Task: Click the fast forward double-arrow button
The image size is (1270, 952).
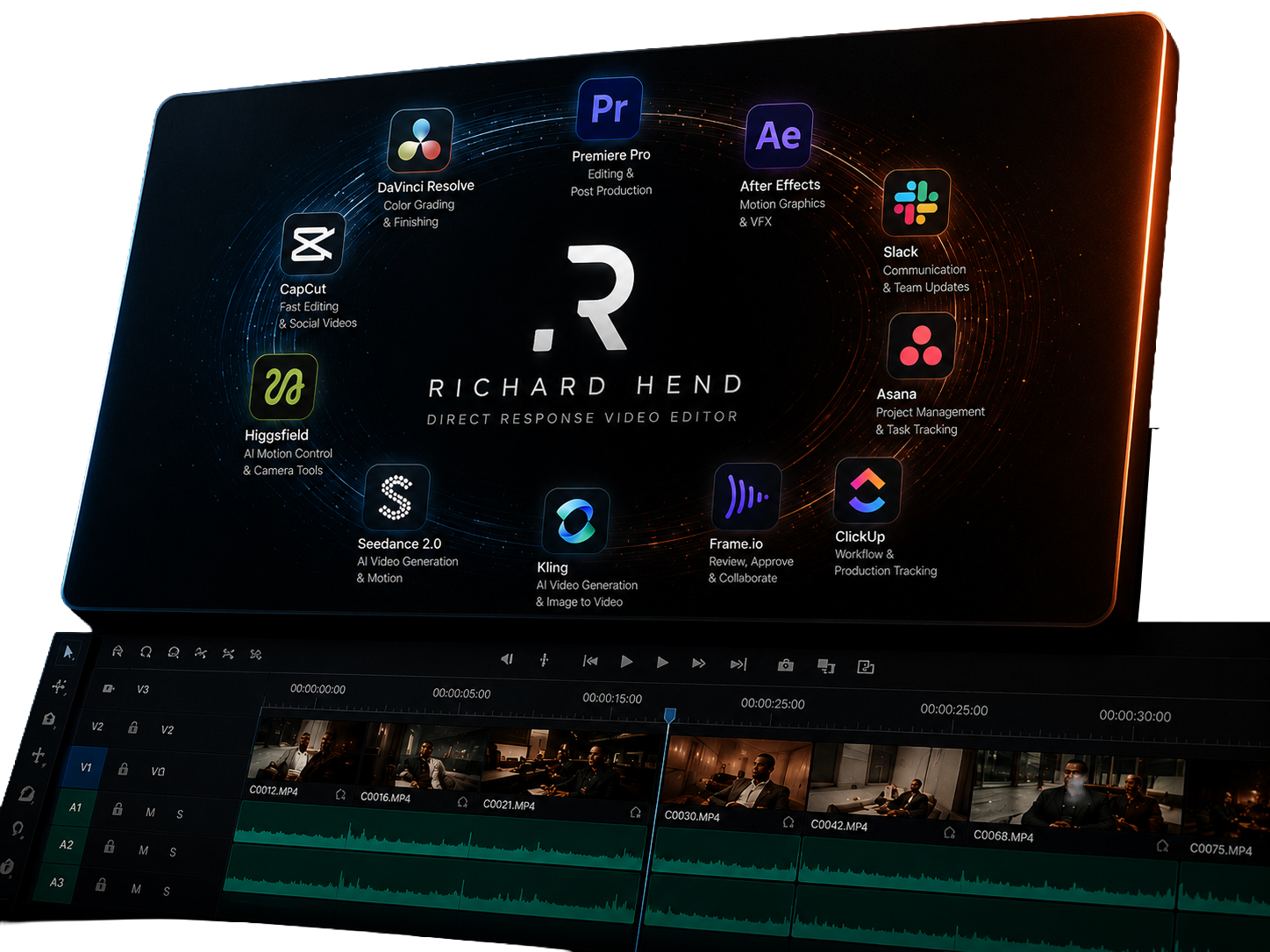Action: (x=698, y=663)
